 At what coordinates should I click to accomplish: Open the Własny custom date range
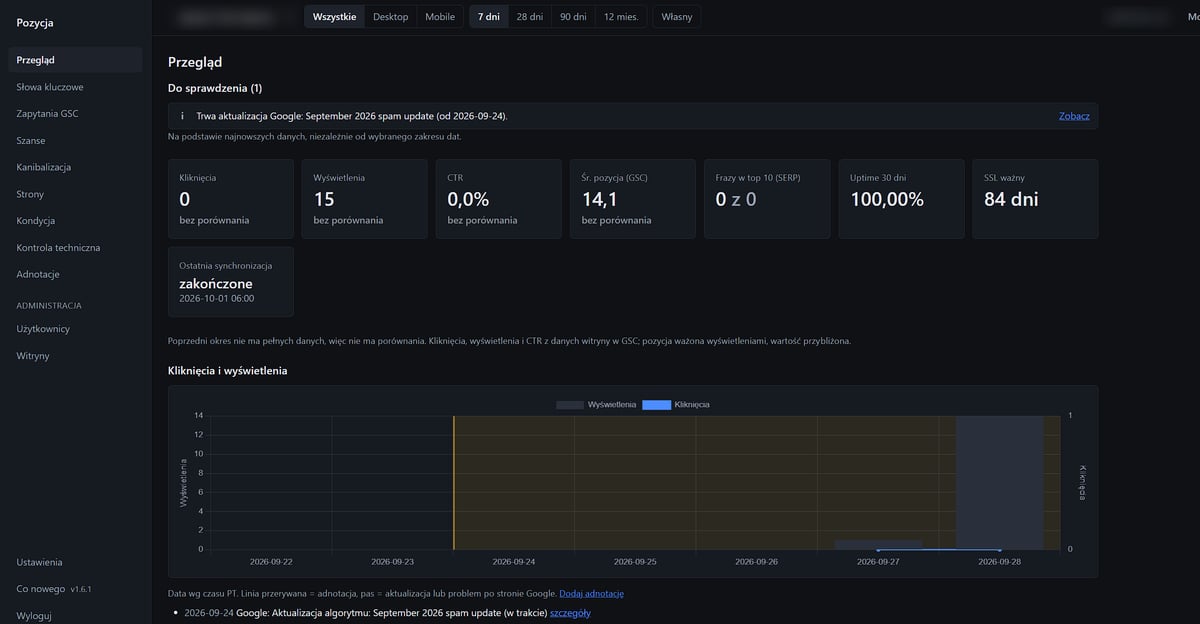coord(677,17)
